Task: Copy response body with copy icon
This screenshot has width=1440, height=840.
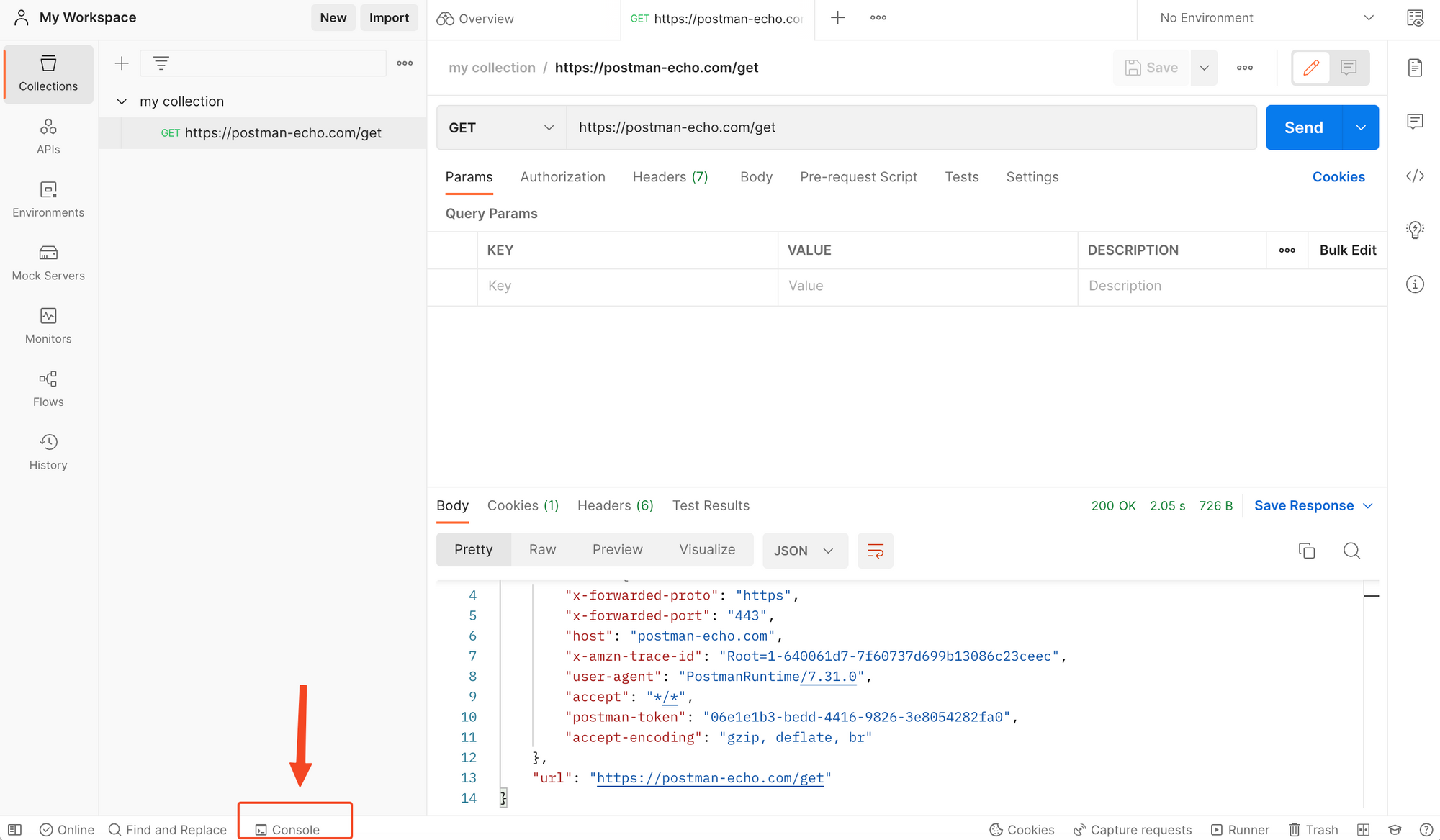Action: point(1306,551)
